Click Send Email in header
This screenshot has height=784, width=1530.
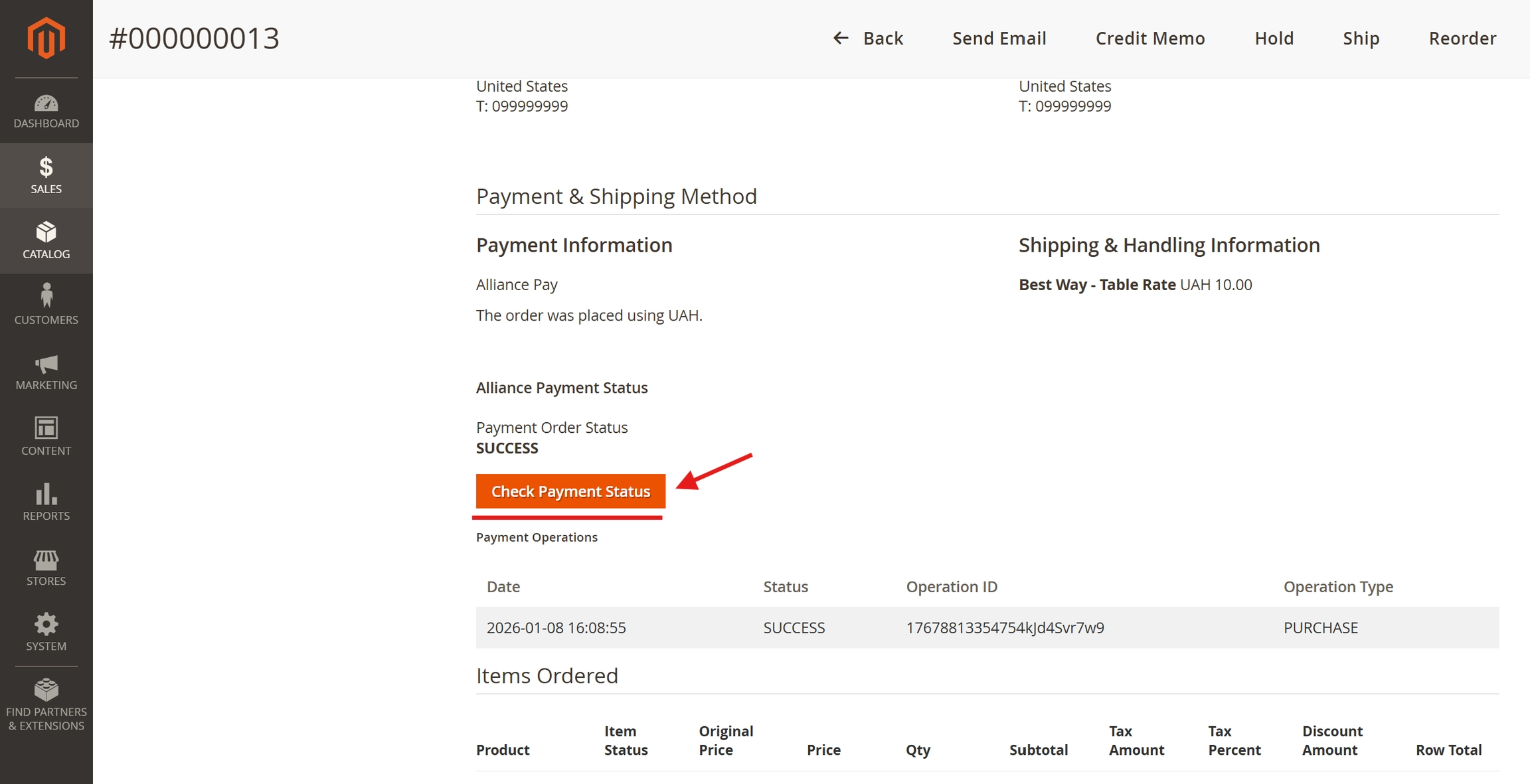pyautogui.click(x=999, y=39)
